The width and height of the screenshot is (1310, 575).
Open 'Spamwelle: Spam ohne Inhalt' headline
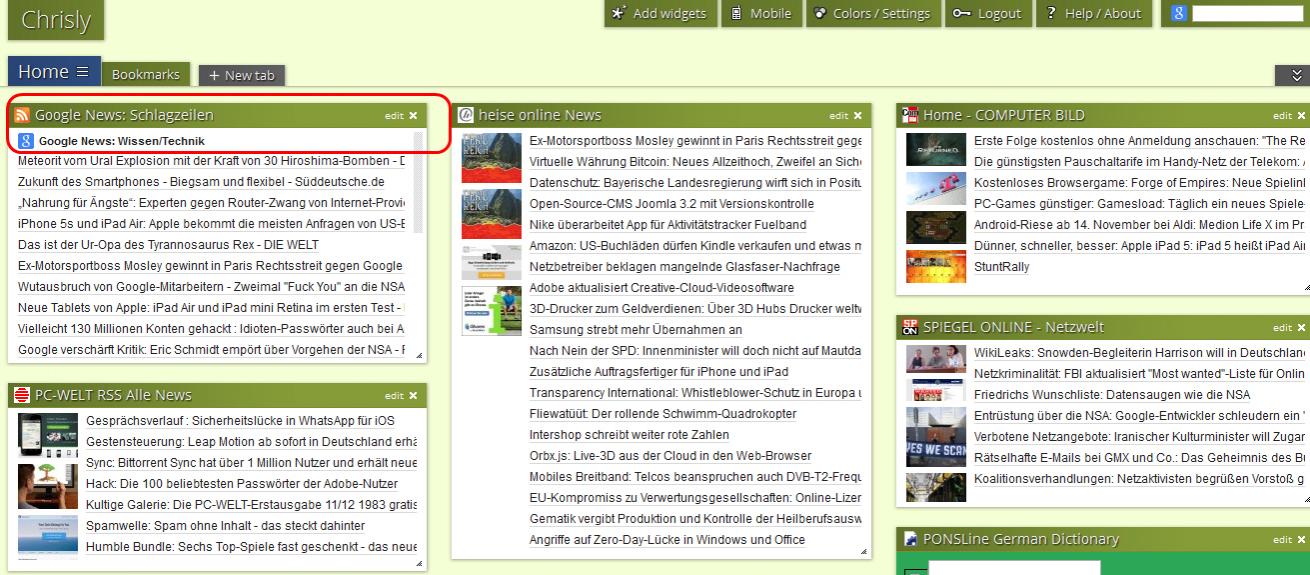coord(225,525)
